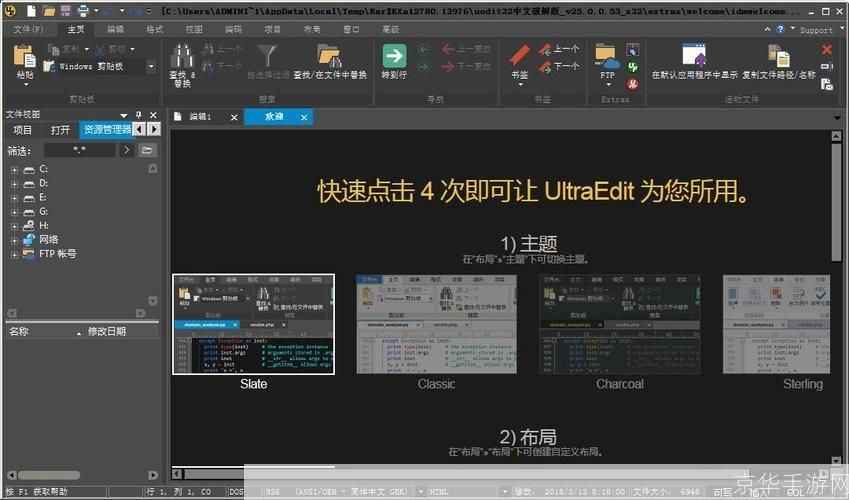Choose the Charcoal theme thumbnail

[x=619, y=324]
